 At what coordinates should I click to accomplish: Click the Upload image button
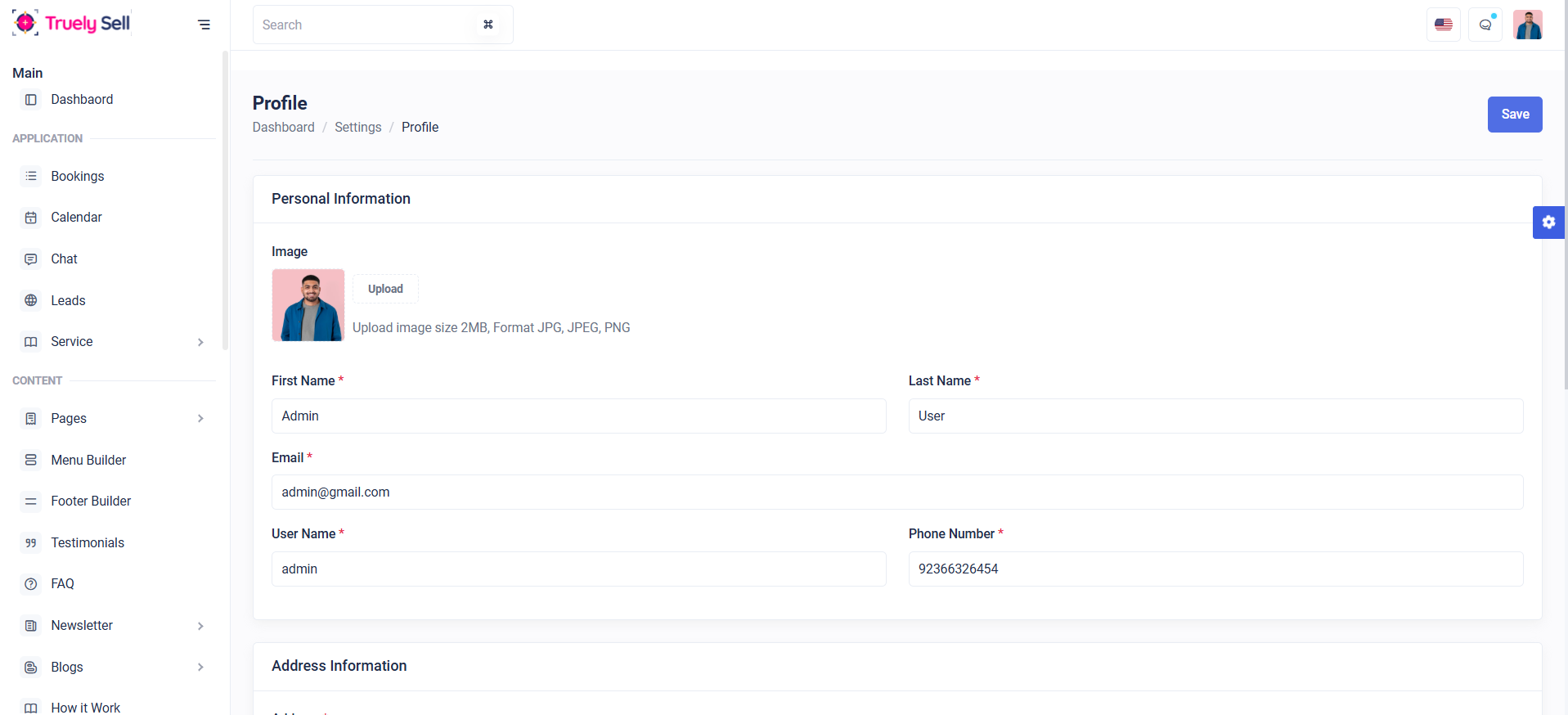385,289
